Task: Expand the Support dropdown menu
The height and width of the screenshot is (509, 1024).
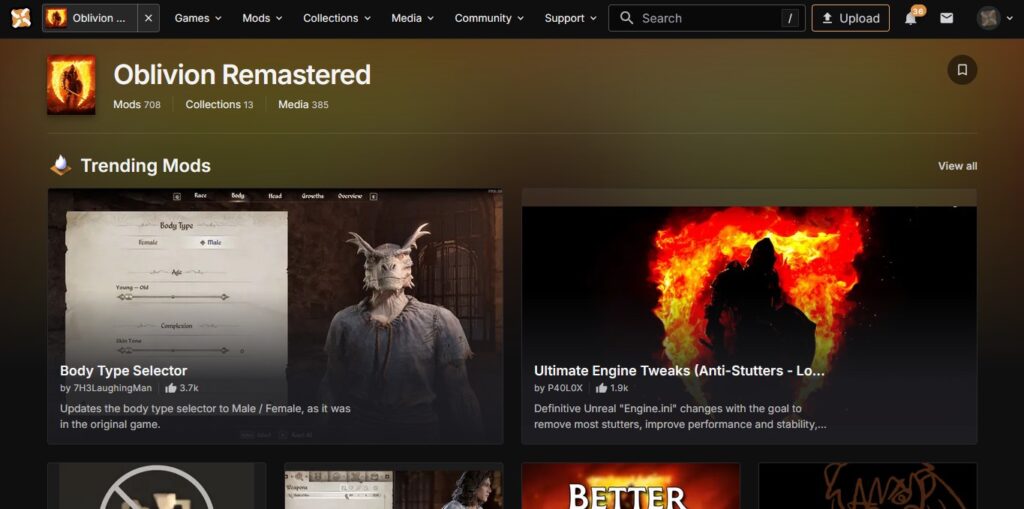Action: [x=571, y=18]
